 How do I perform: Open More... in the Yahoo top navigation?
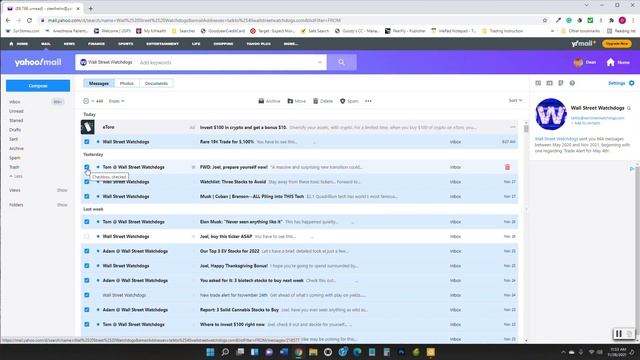[291, 44]
